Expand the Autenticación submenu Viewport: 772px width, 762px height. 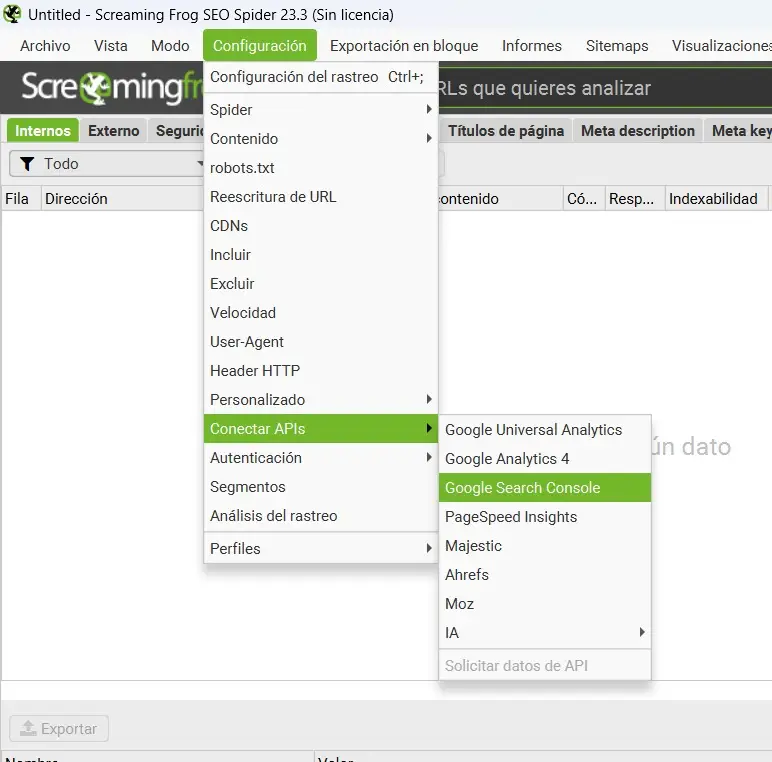(x=321, y=457)
